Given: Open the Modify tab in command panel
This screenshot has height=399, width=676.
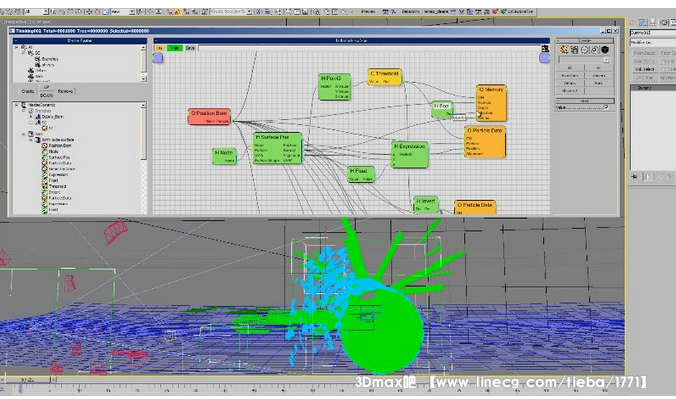Looking at the screenshot, I should pyautogui.click(x=642, y=22).
